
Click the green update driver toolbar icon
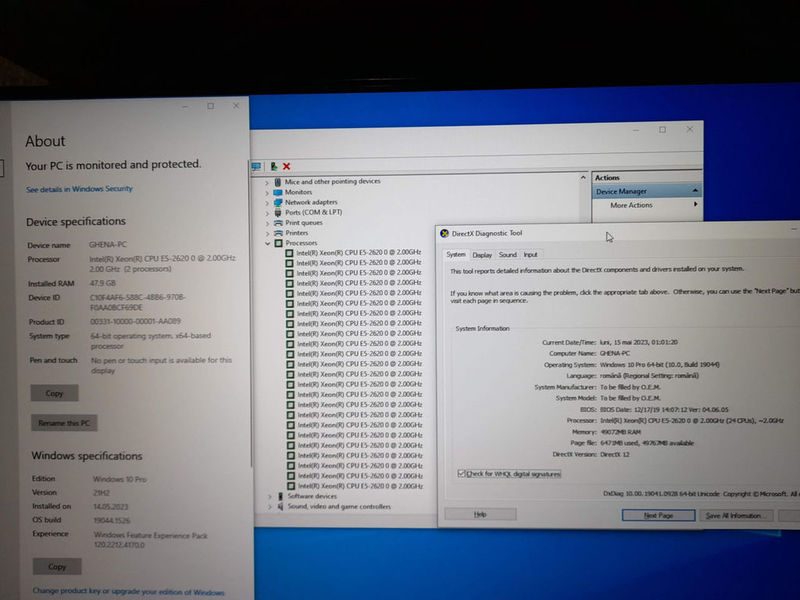click(274, 166)
